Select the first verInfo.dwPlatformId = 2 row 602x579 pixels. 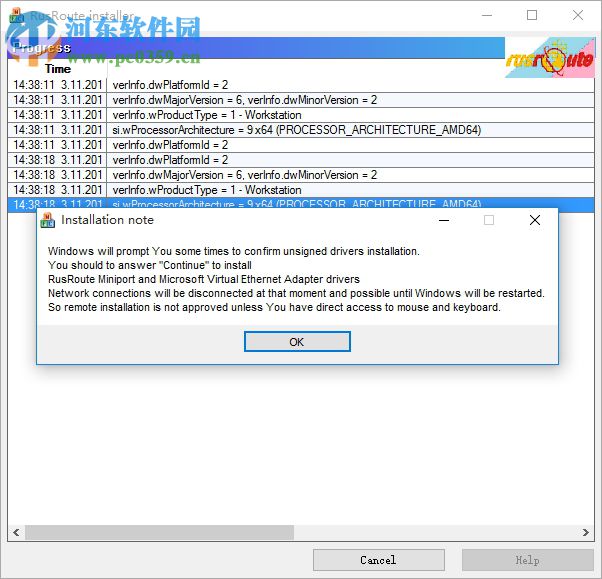(301, 84)
